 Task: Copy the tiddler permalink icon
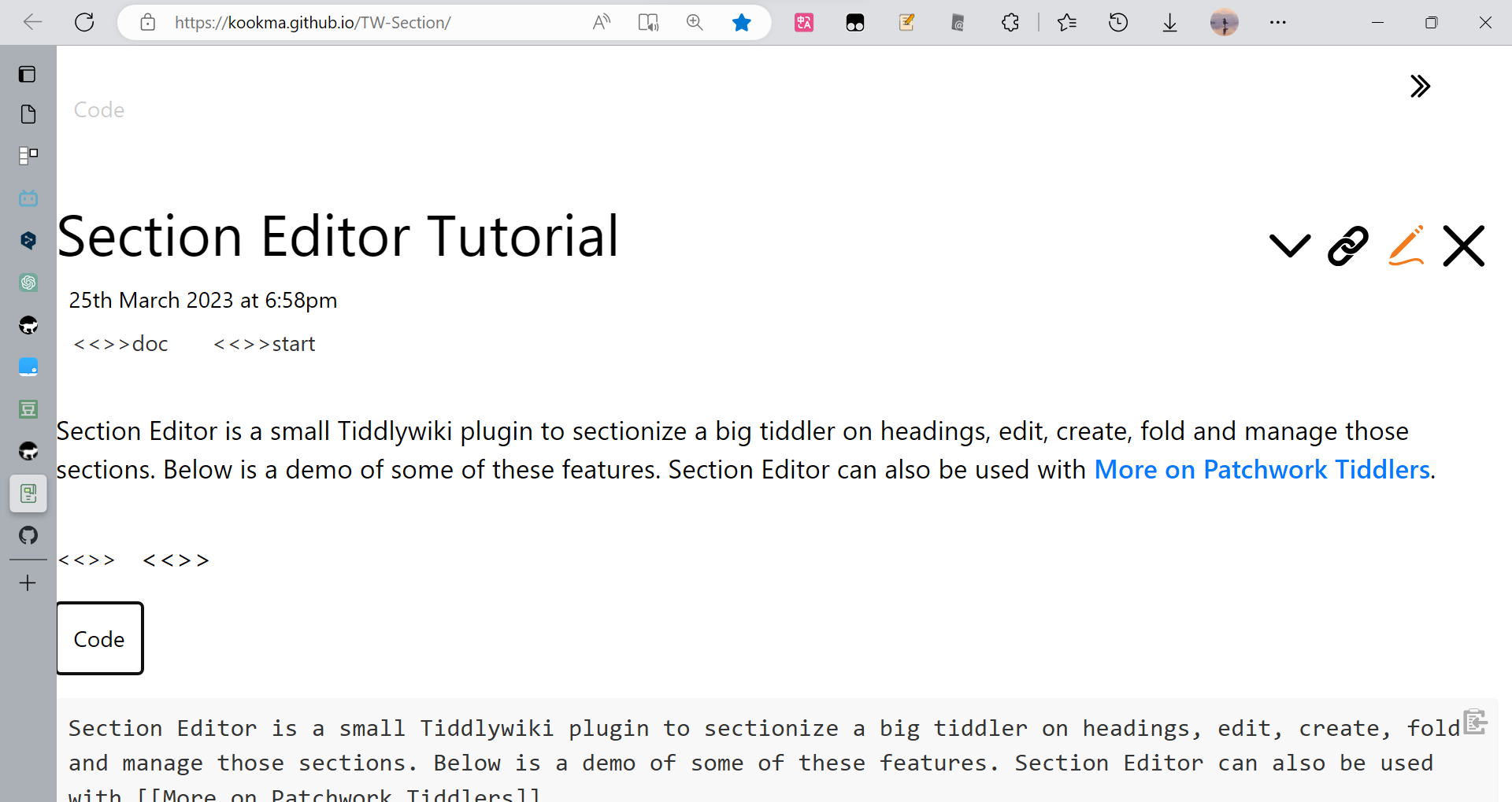(1347, 246)
